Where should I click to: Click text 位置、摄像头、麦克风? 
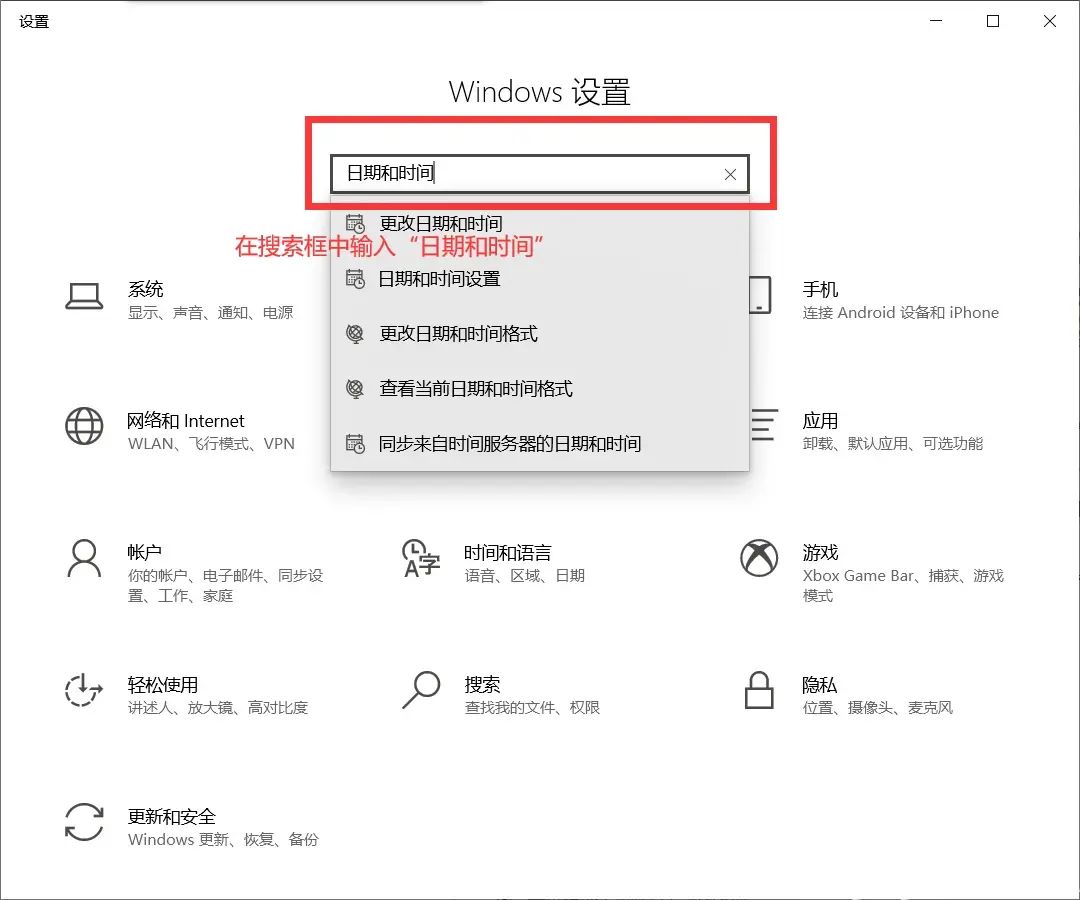[878, 707]
